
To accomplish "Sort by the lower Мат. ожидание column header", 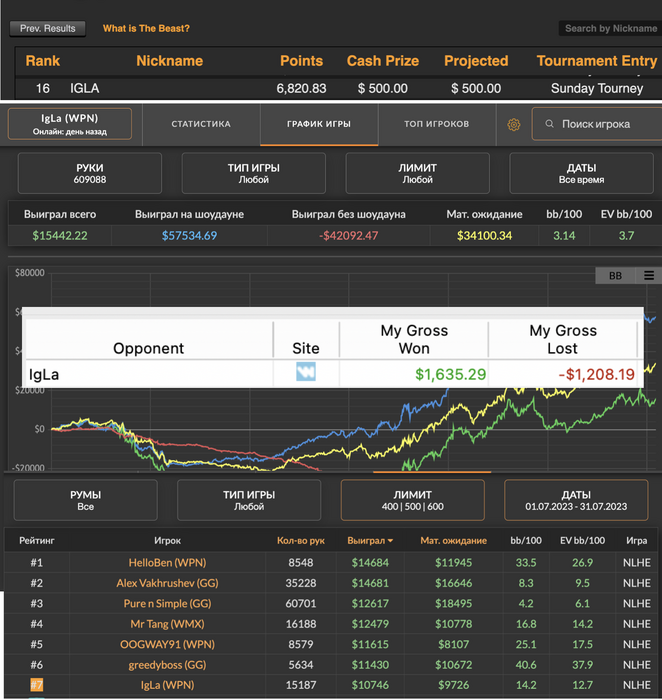I will click(453, 541).
